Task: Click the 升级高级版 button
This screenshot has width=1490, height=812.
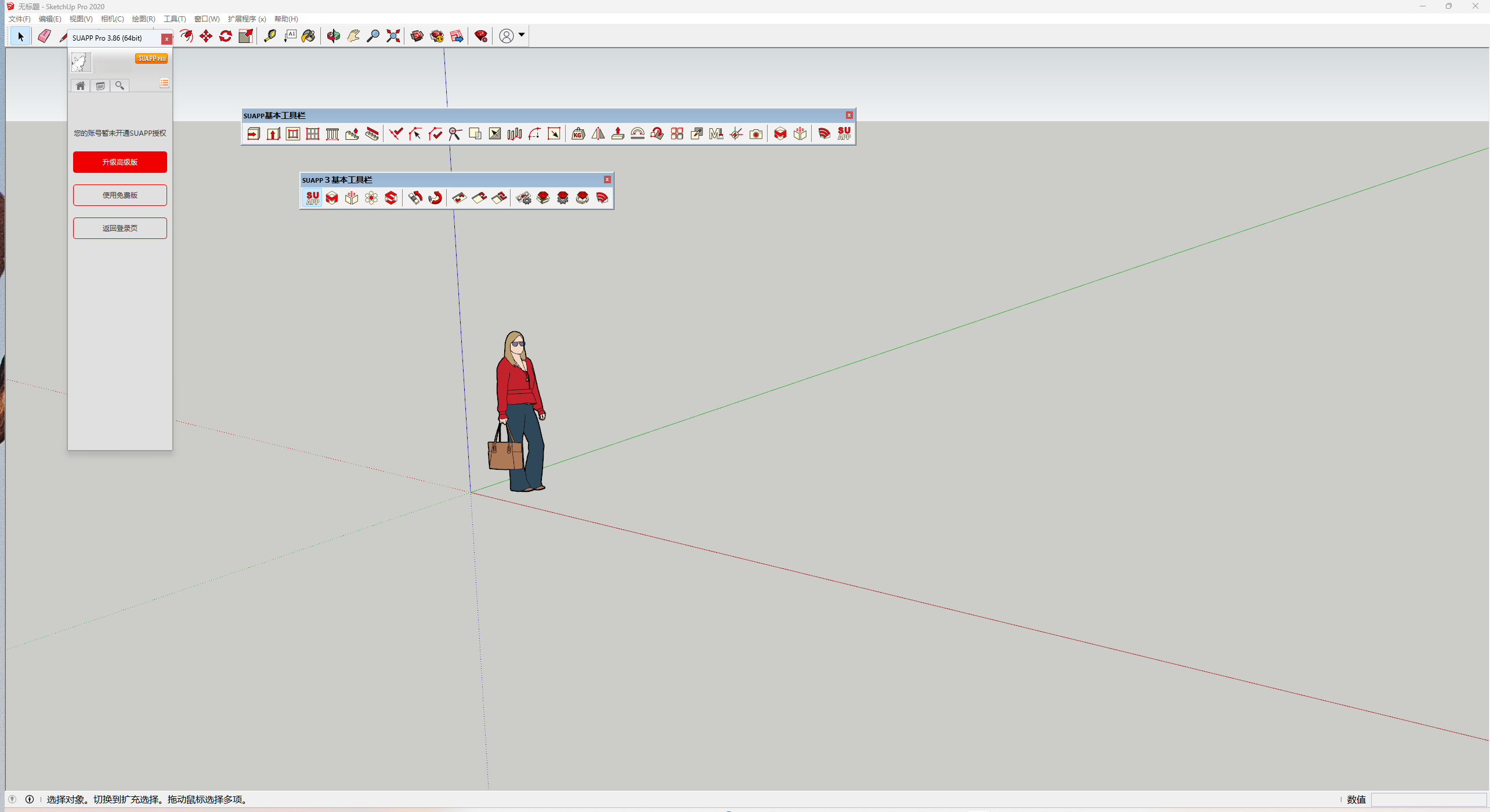Action: 120,162
